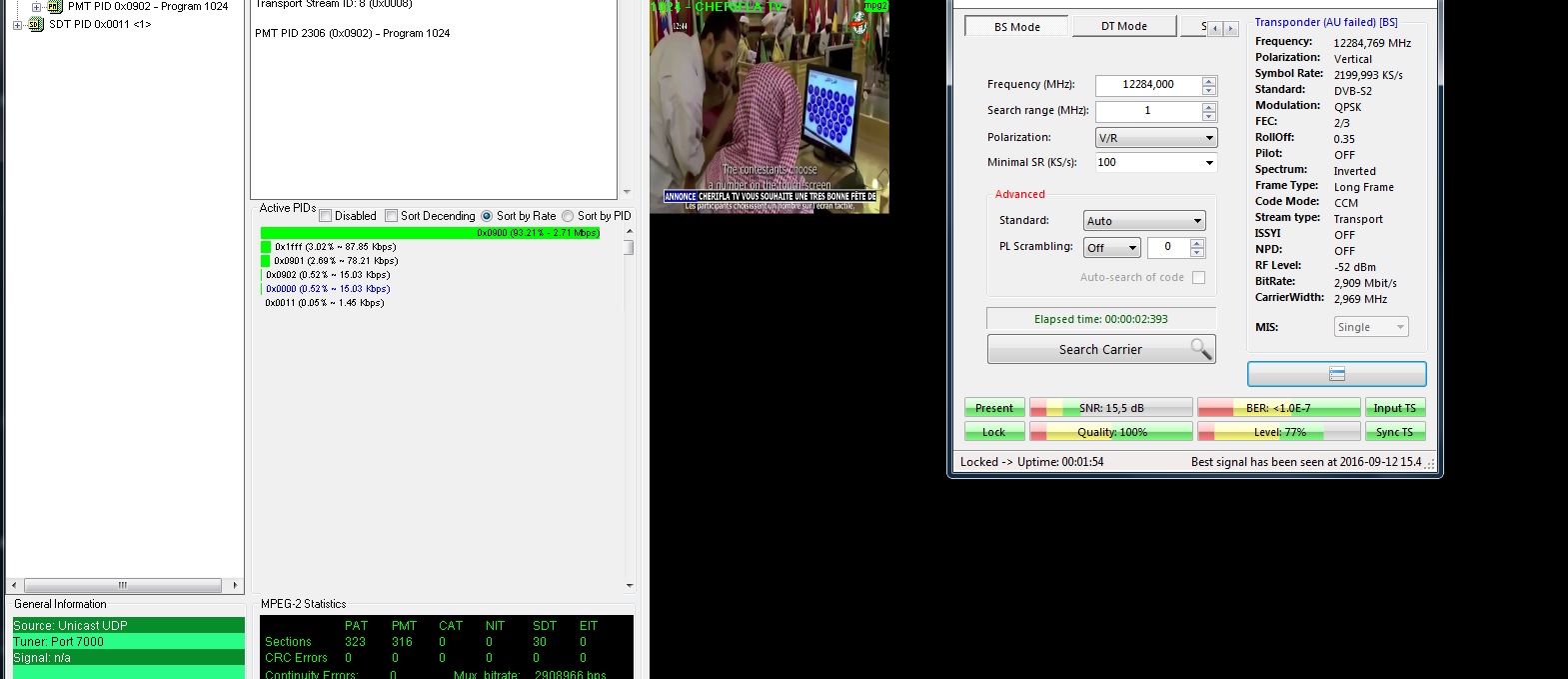Switch to the DT Mode tab
Image resolution: width=1568 pixels, height=679 pixels.
point(1123,27)
